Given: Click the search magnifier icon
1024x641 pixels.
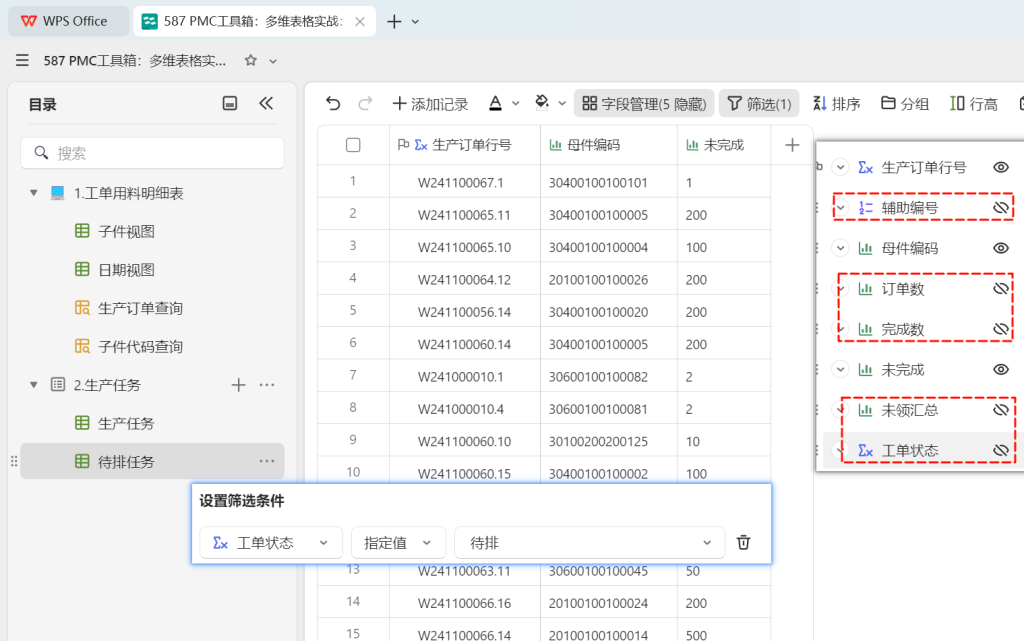Looking at the screenshot, I should point(41,153).
